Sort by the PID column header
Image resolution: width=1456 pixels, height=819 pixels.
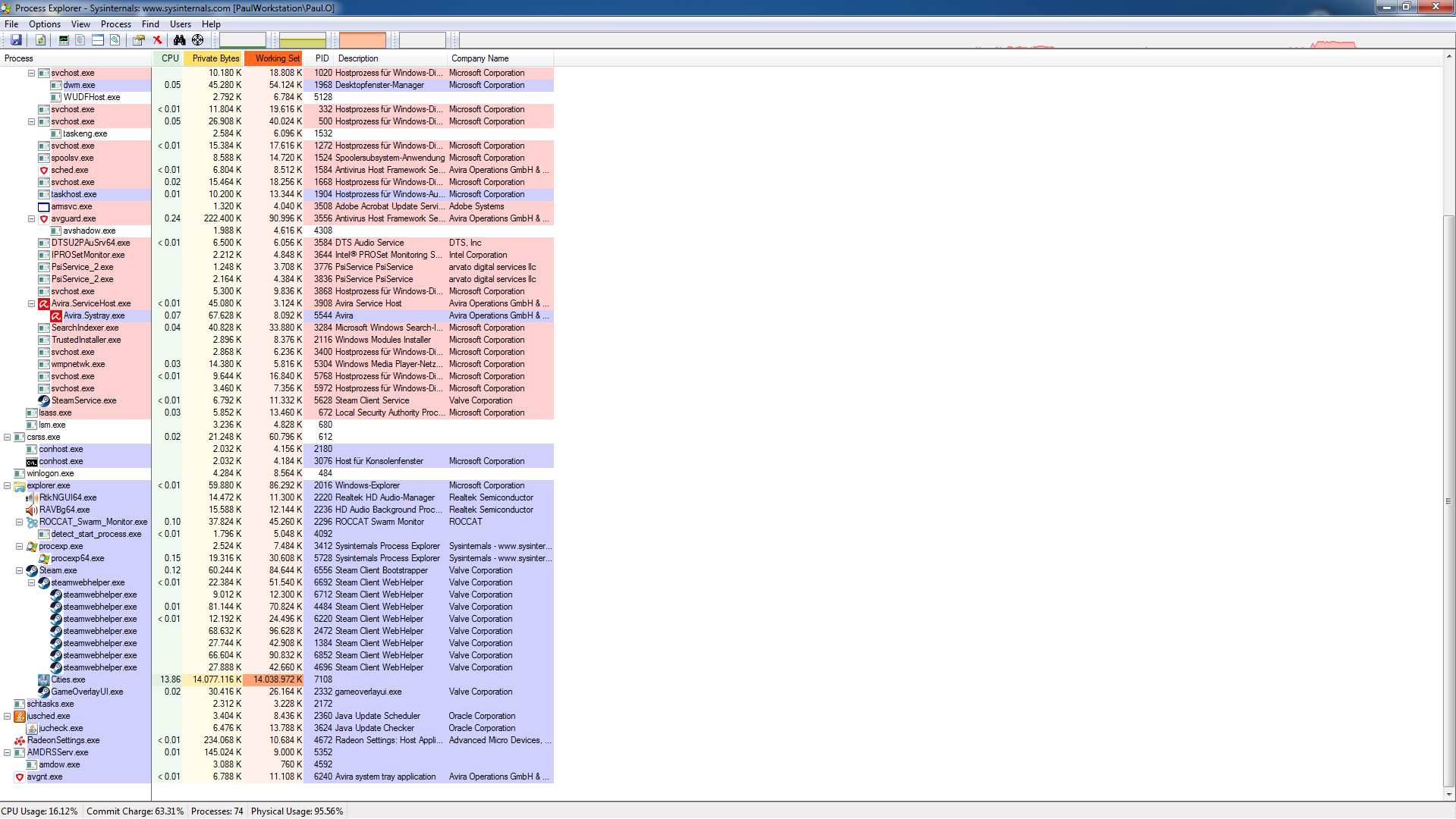(x=319, y=58)
